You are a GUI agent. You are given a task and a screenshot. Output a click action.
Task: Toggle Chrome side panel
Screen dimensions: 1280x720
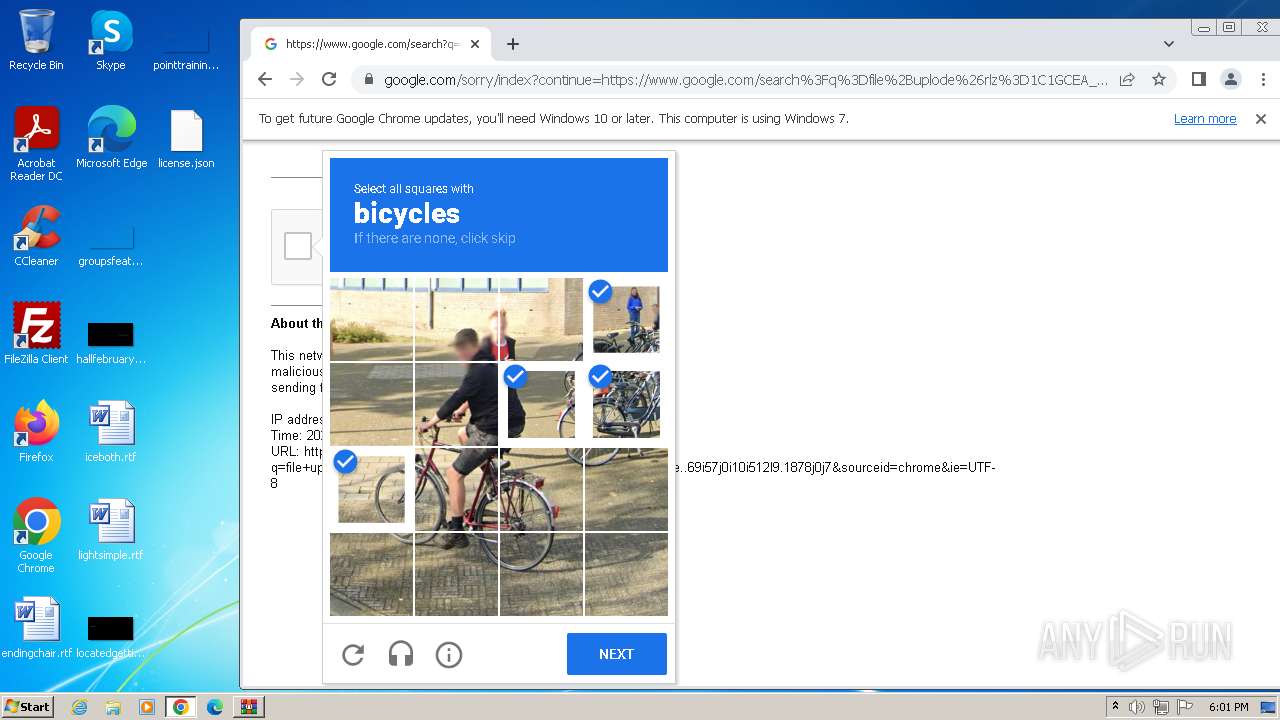(1199, 79)
